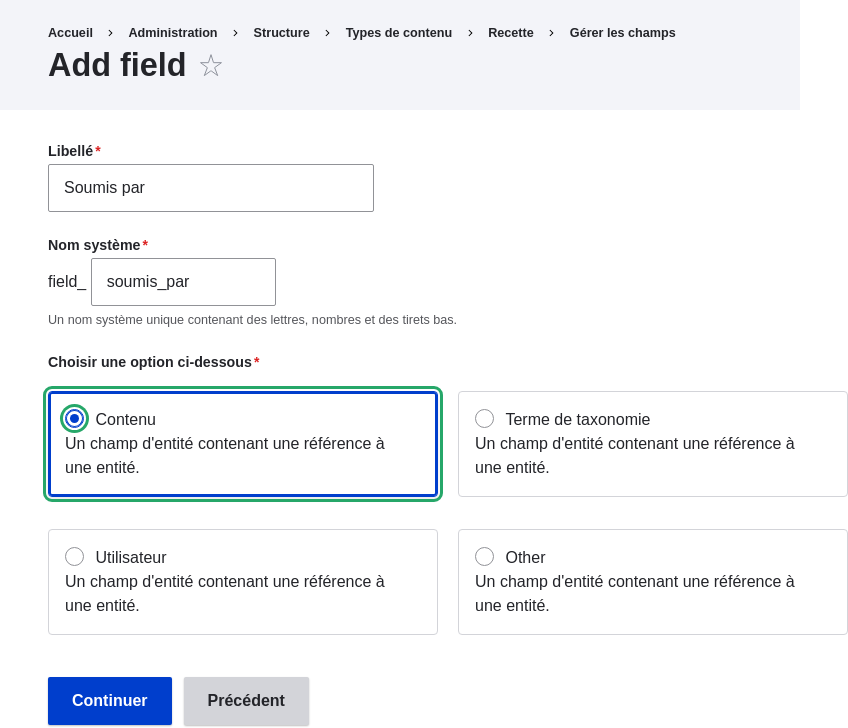Click the Nom système field label
The height and width of the screenshot is (728, 848).
coord(94,245)
